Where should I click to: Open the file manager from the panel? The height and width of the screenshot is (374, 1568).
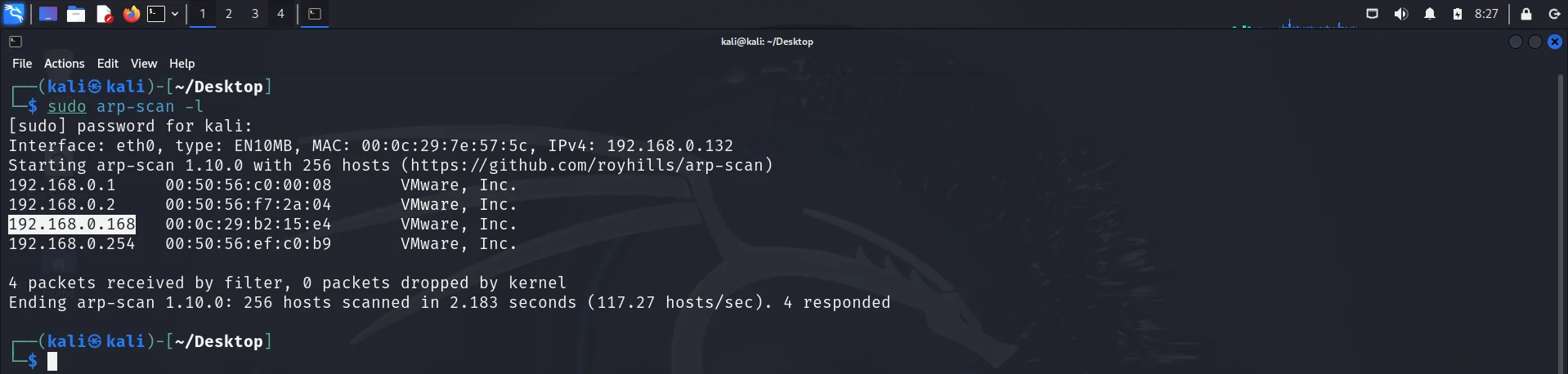tap(76, 14)
